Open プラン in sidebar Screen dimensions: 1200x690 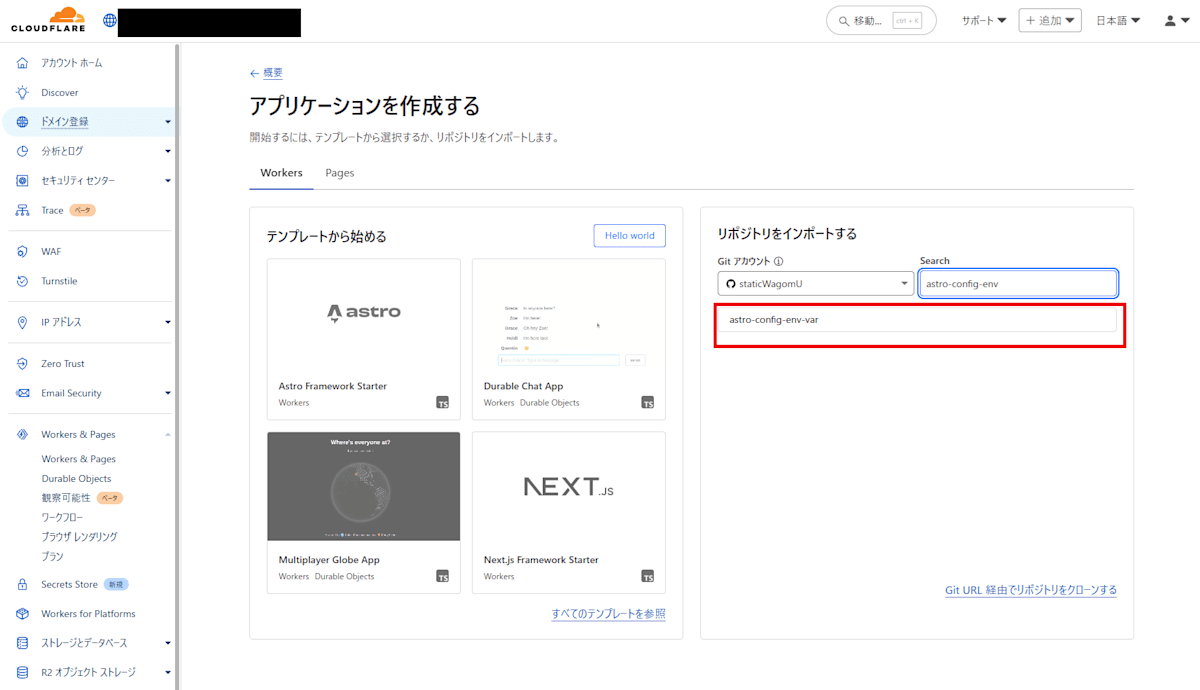(52, 556)
